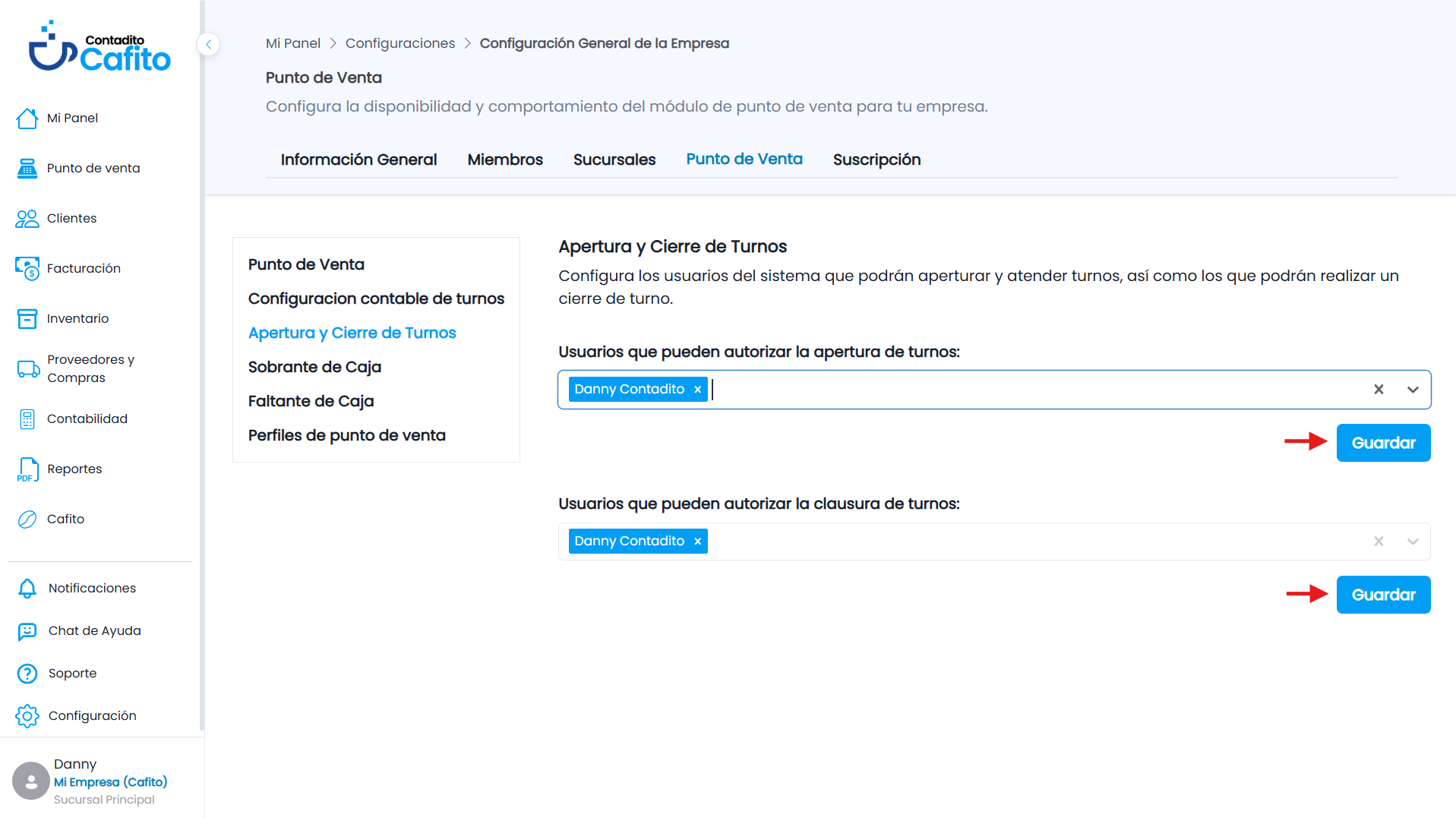
Task: Open Chat de Ayuda bubble icon
Action: 27,630
